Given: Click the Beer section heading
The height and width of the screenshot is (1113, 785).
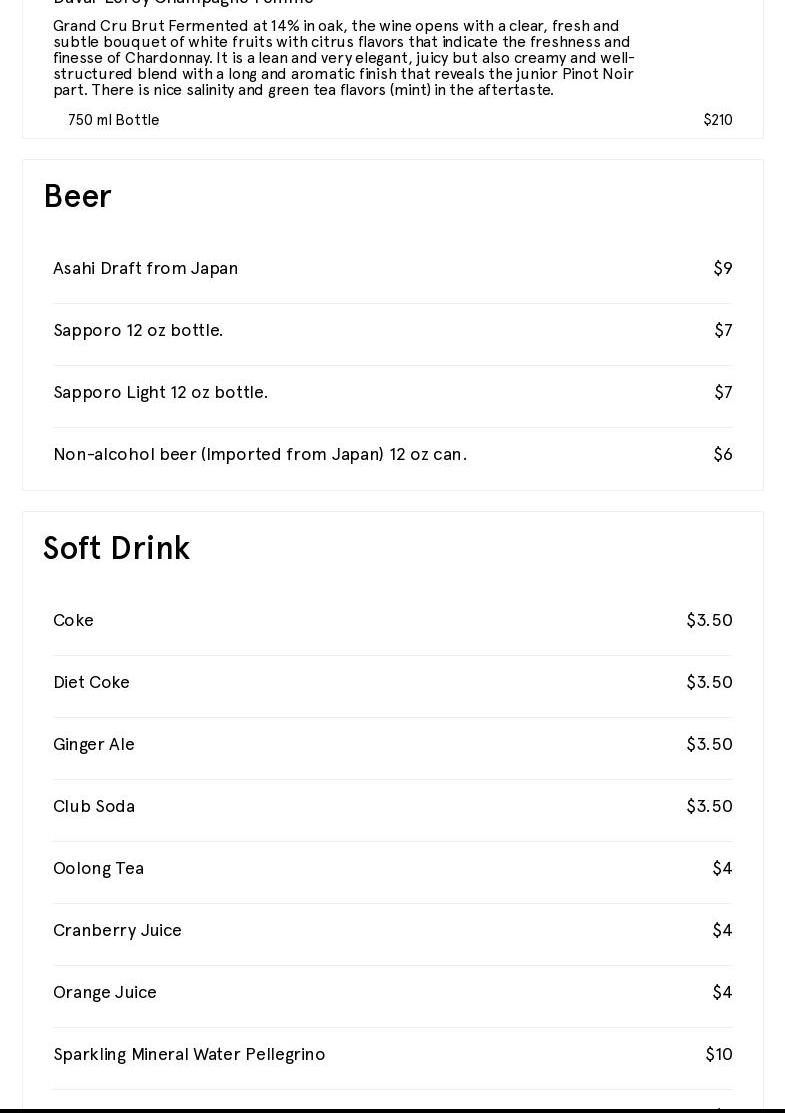Looking at the screenshot, I should pyautogui.click(x=77, y=196).
